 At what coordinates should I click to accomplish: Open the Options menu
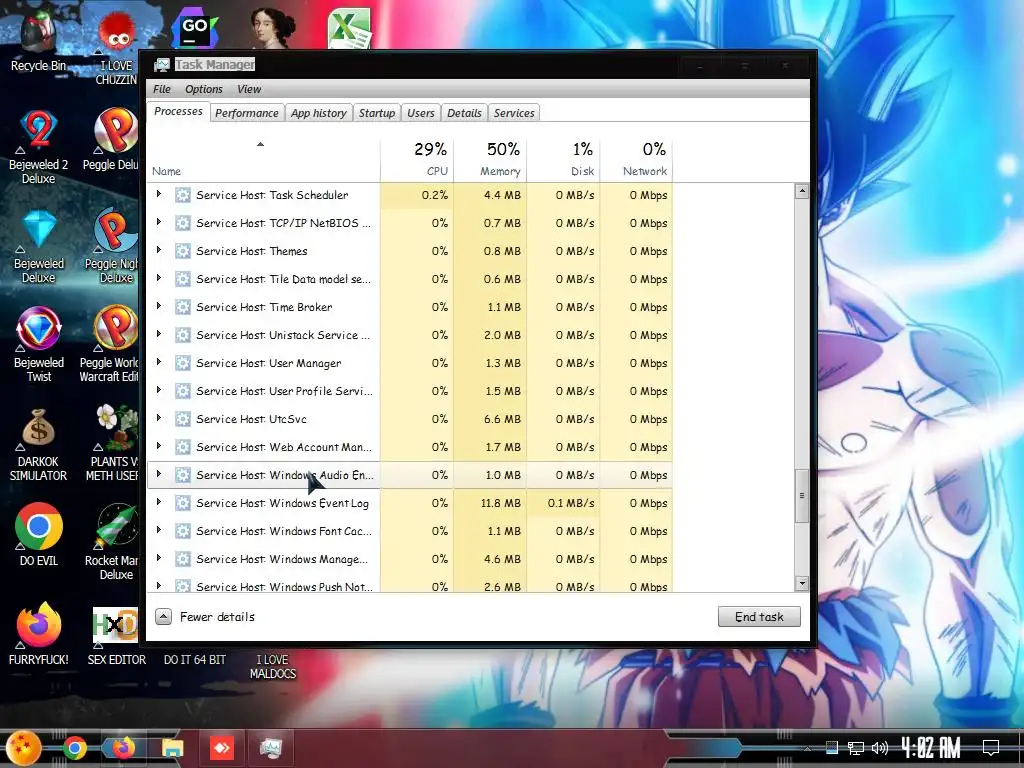click(204, 89)
